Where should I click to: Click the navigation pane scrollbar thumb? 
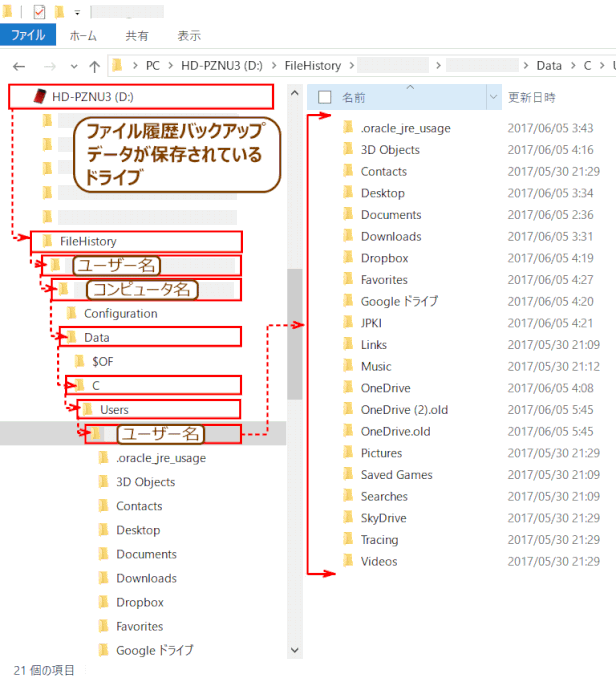295,334
